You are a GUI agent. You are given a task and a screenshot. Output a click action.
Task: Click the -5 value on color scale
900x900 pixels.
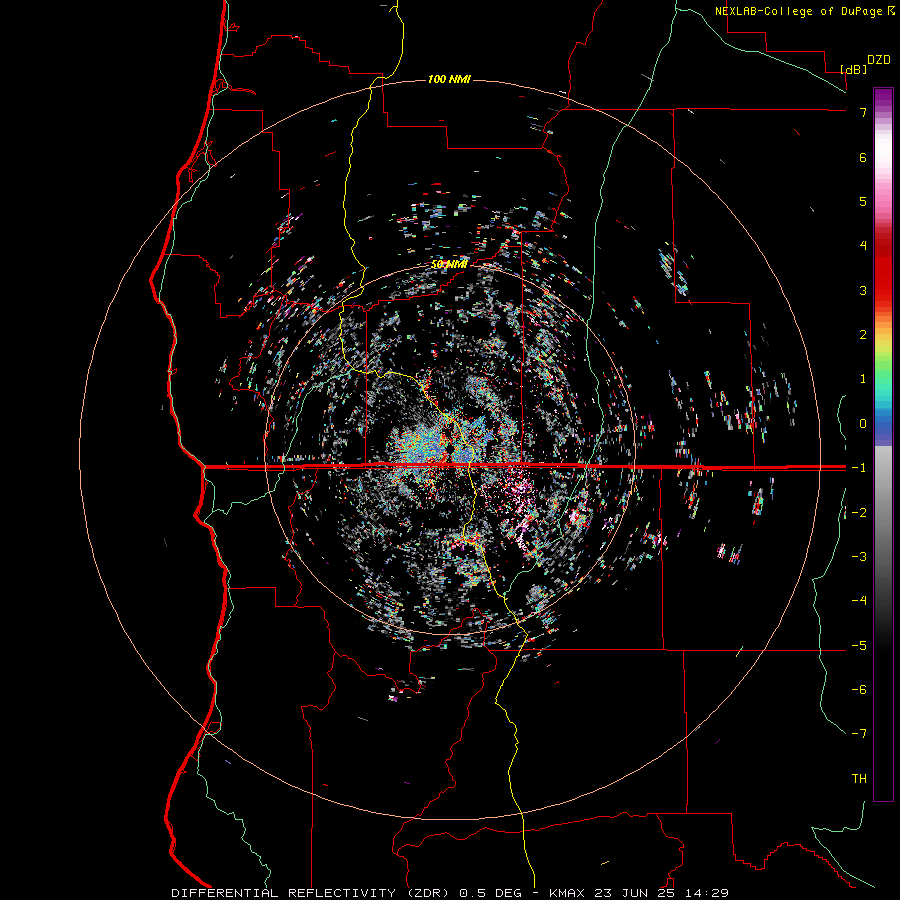(859, 646)
